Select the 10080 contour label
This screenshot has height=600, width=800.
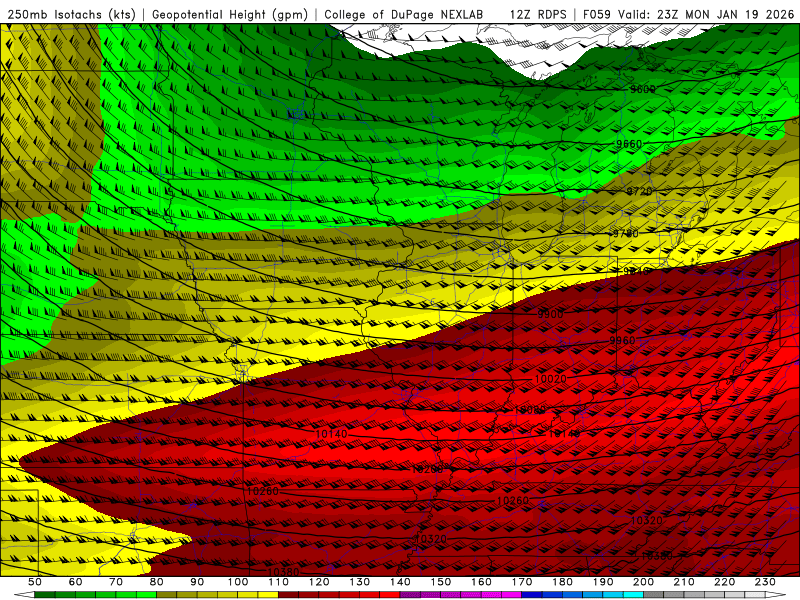pyautogui.click(x=530, y=410)
